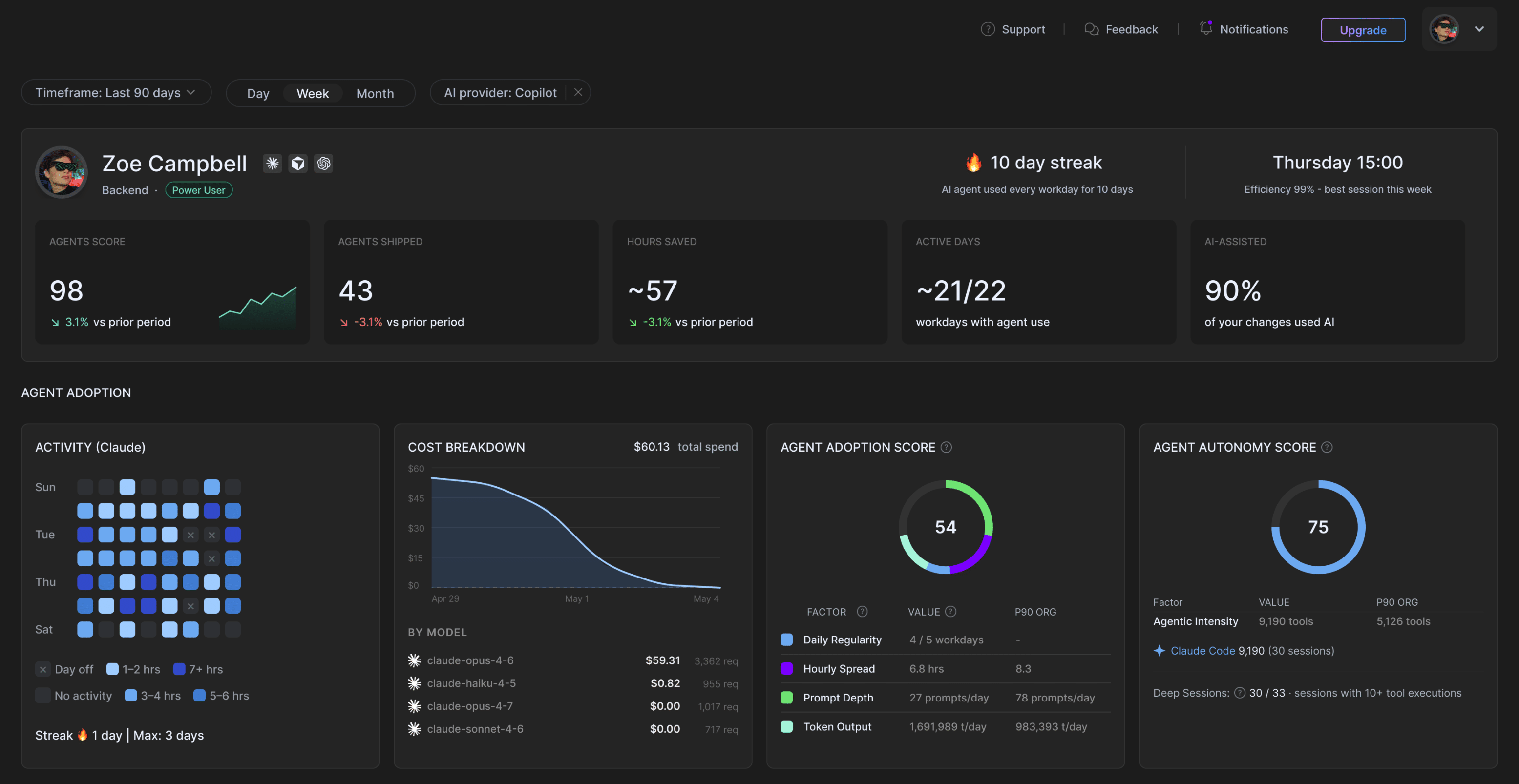Image resolution: width=1519 pixels, height=784 pixels.
Task: Click the Support question mark icon
Action: pos(988,29)
